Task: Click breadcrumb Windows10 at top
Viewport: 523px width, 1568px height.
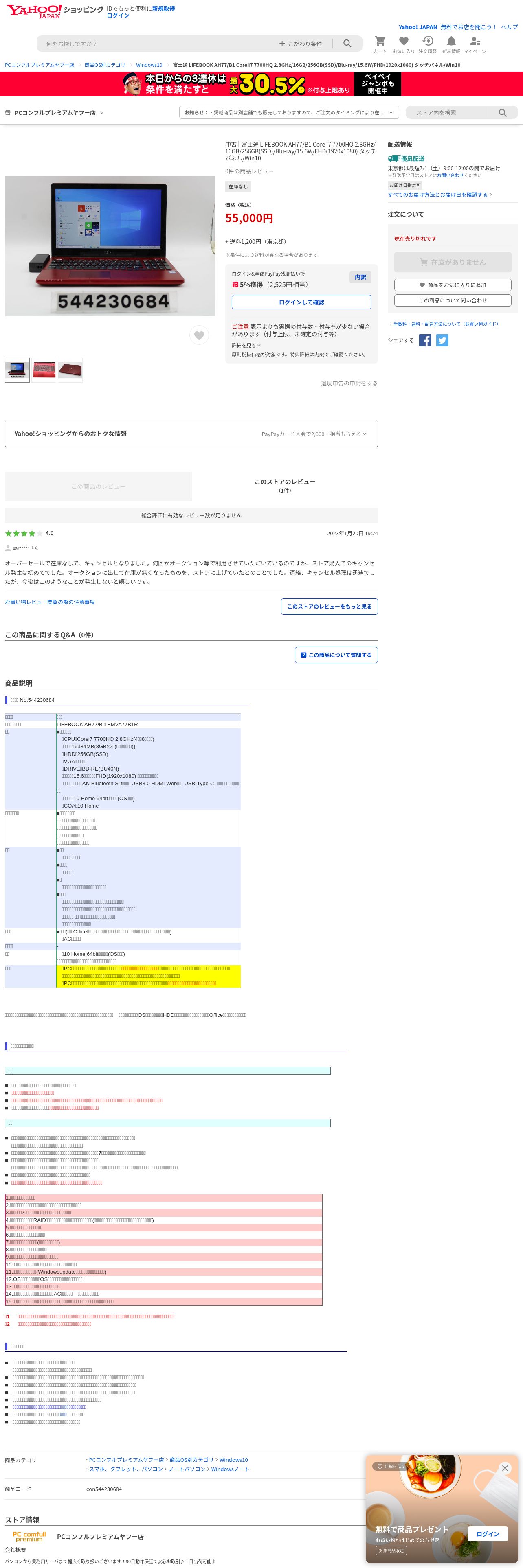Action: pos(149,65)
